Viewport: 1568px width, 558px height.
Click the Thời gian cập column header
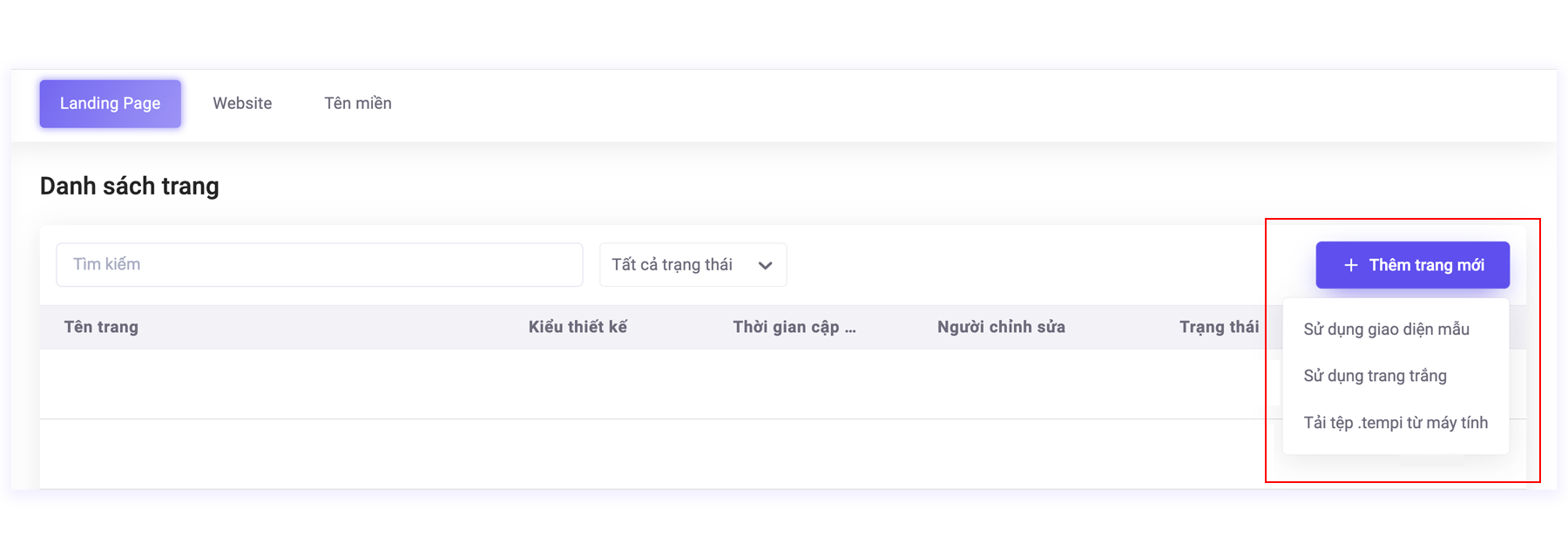coord(794,327)
